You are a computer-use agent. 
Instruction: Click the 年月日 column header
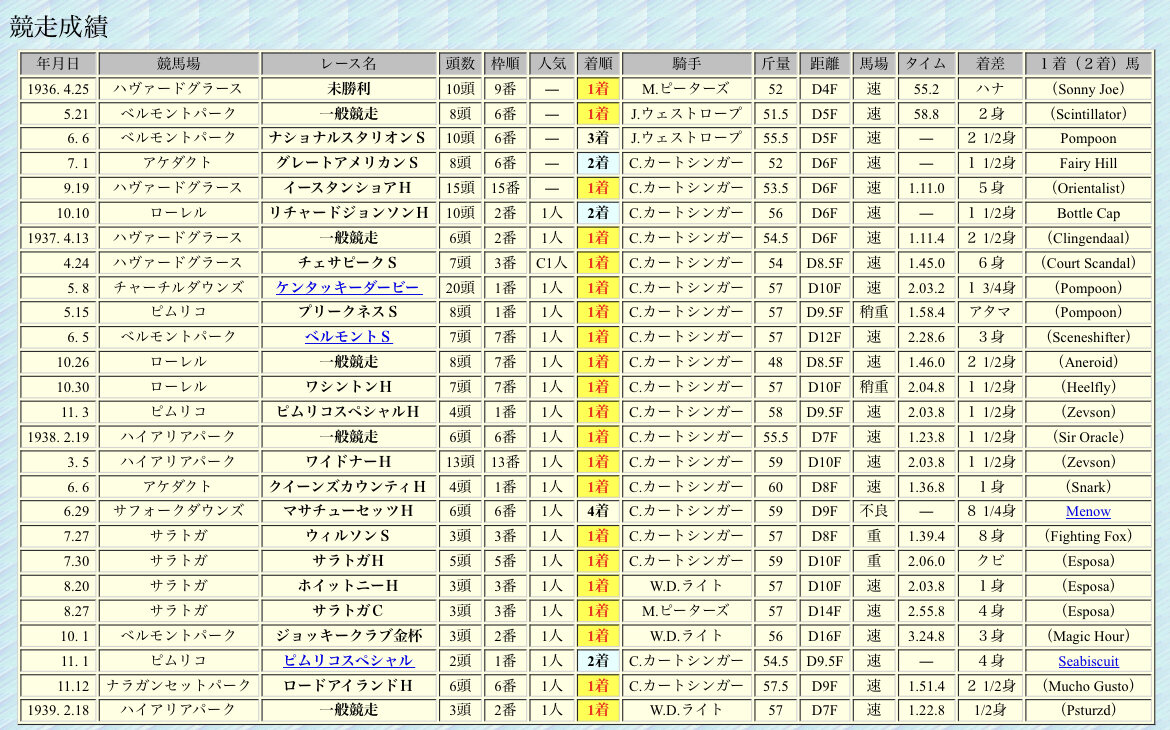point(58,63)
